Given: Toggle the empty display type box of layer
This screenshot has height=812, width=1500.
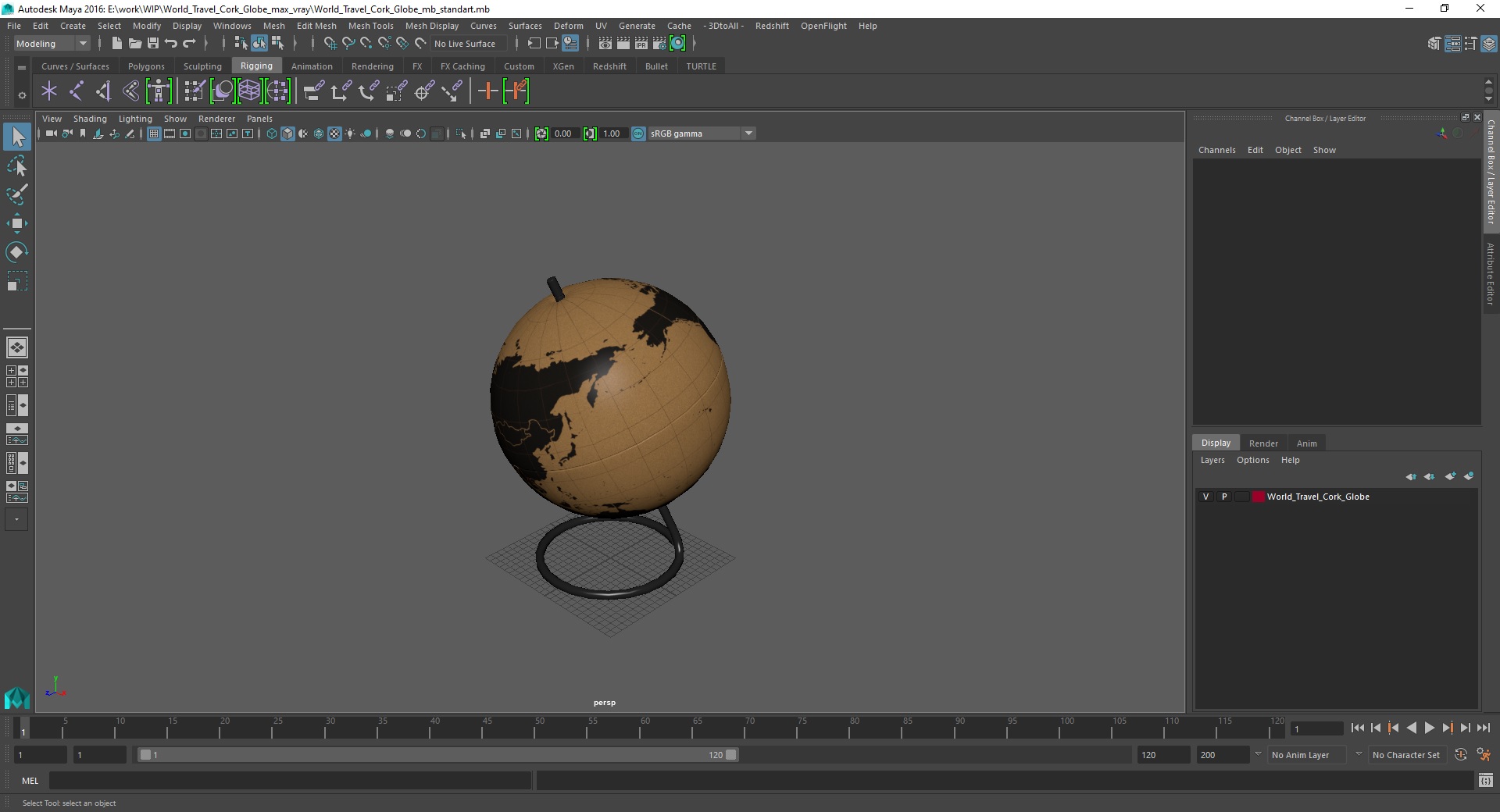Looking at the screenshot, I should 1241,497.
